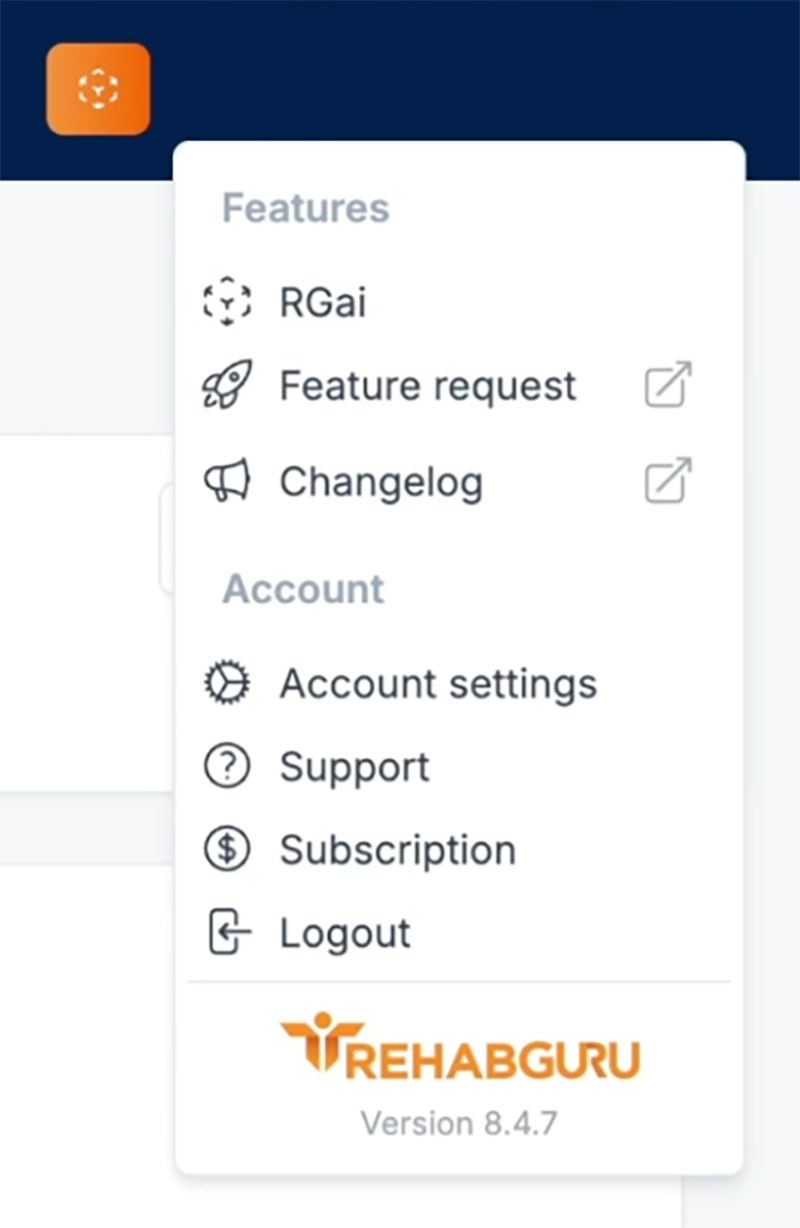Image resolution: width=800 pixels, height=1228 pixels.
Task: Go to Support page
Action: [x=354, y=768]
